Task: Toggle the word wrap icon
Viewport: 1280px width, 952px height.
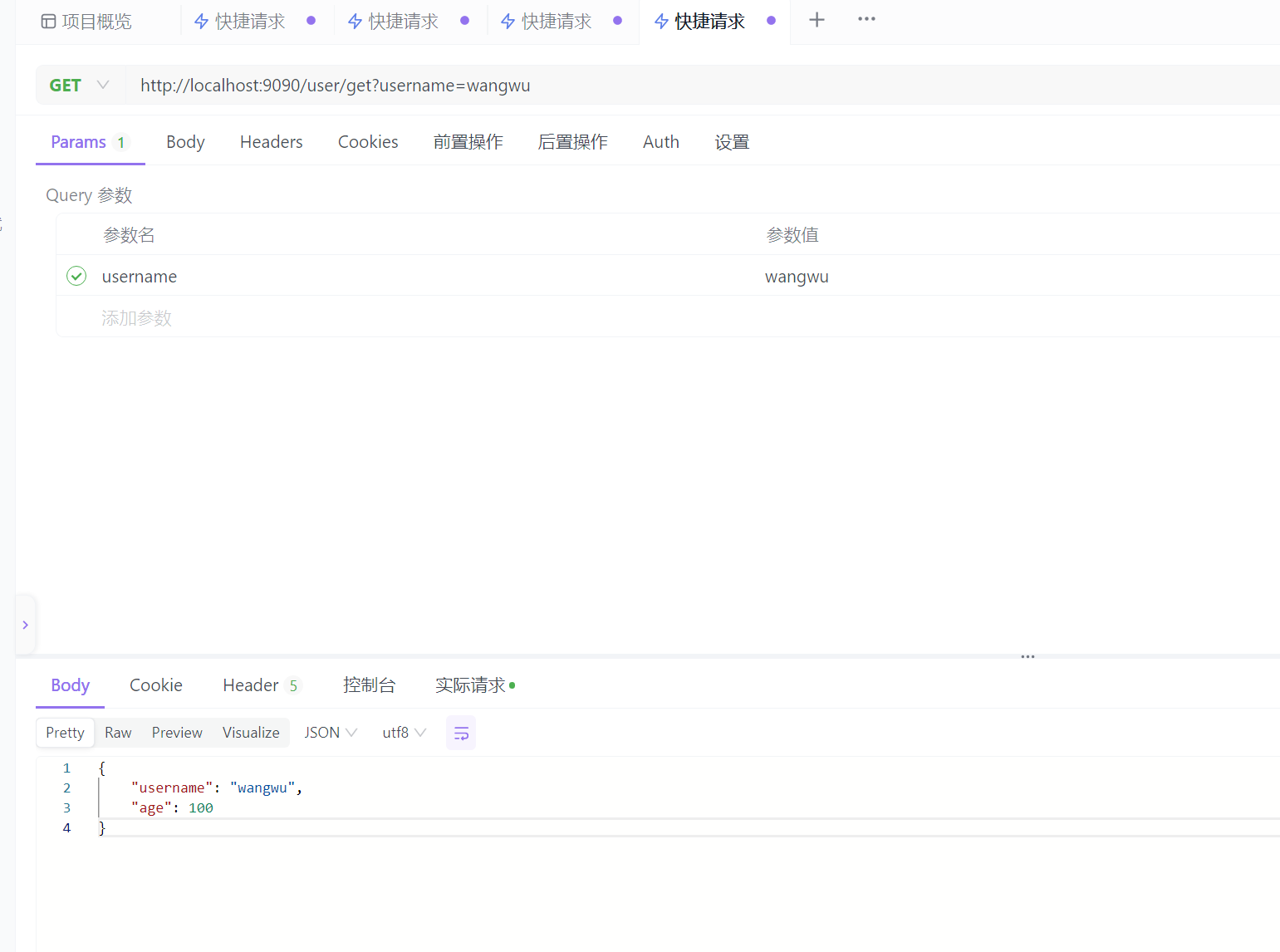Action: [461, 733]
